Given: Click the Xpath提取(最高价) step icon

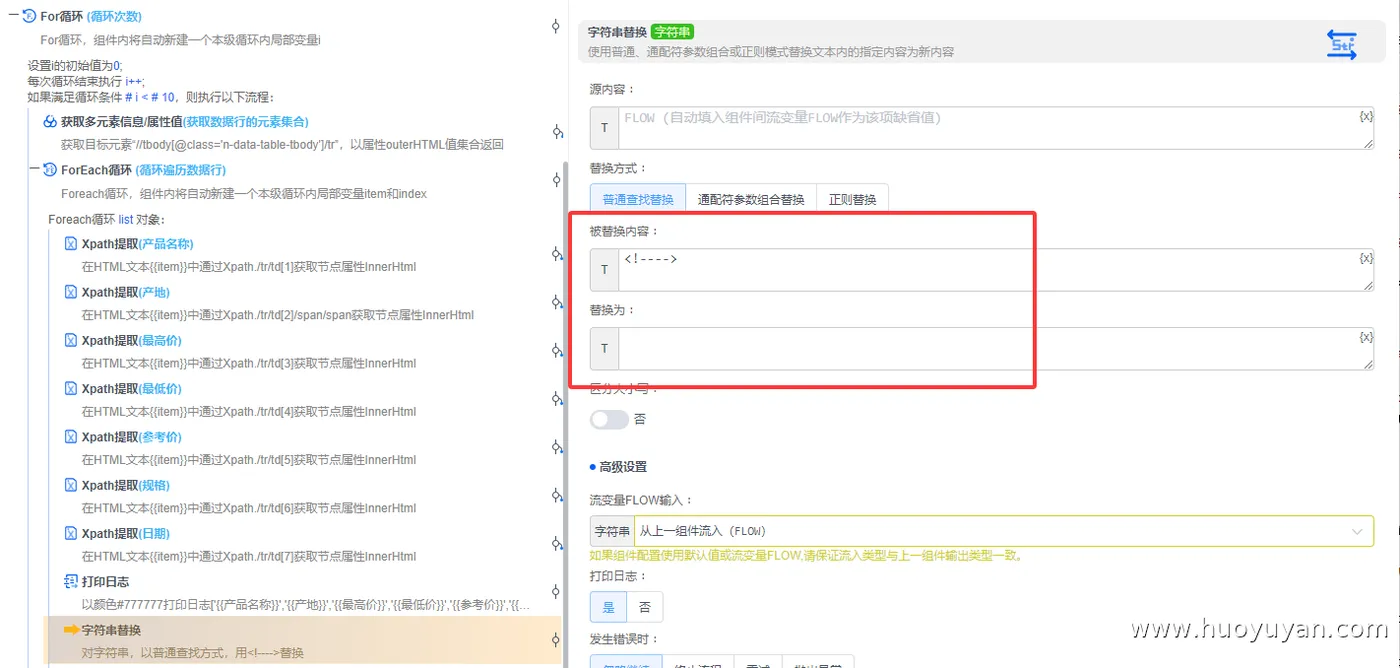Looking at the screenshot, I should 71,340.
